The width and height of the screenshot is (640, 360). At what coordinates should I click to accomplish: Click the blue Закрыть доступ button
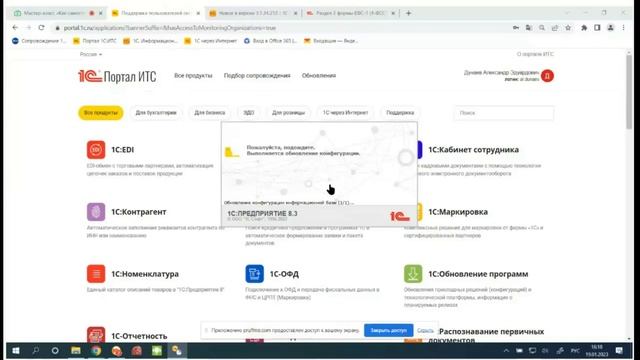coord(388,330)
